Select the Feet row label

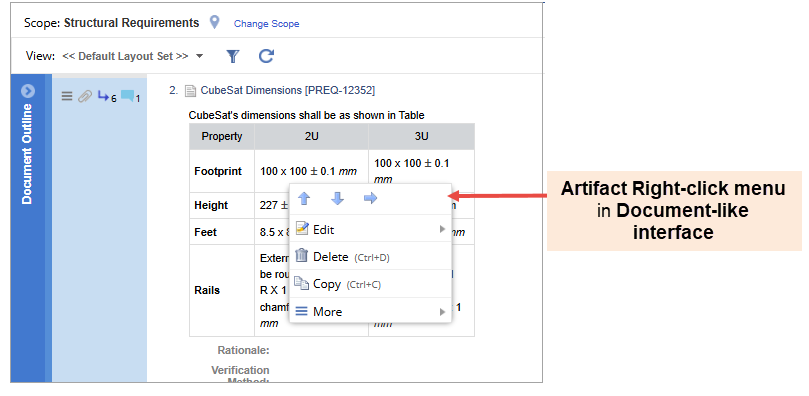pos(205,232)
